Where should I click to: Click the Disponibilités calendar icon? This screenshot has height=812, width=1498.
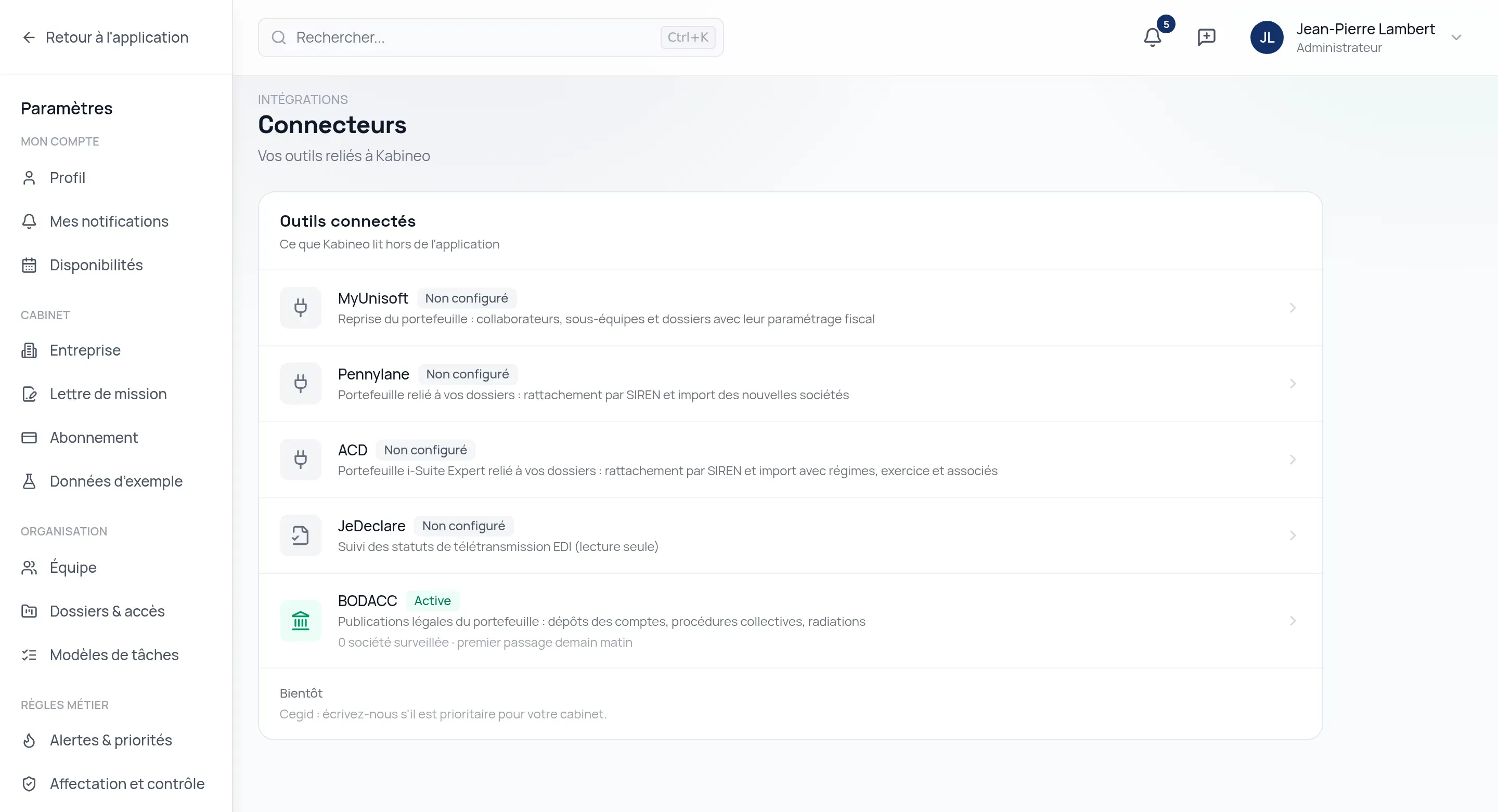29,266
